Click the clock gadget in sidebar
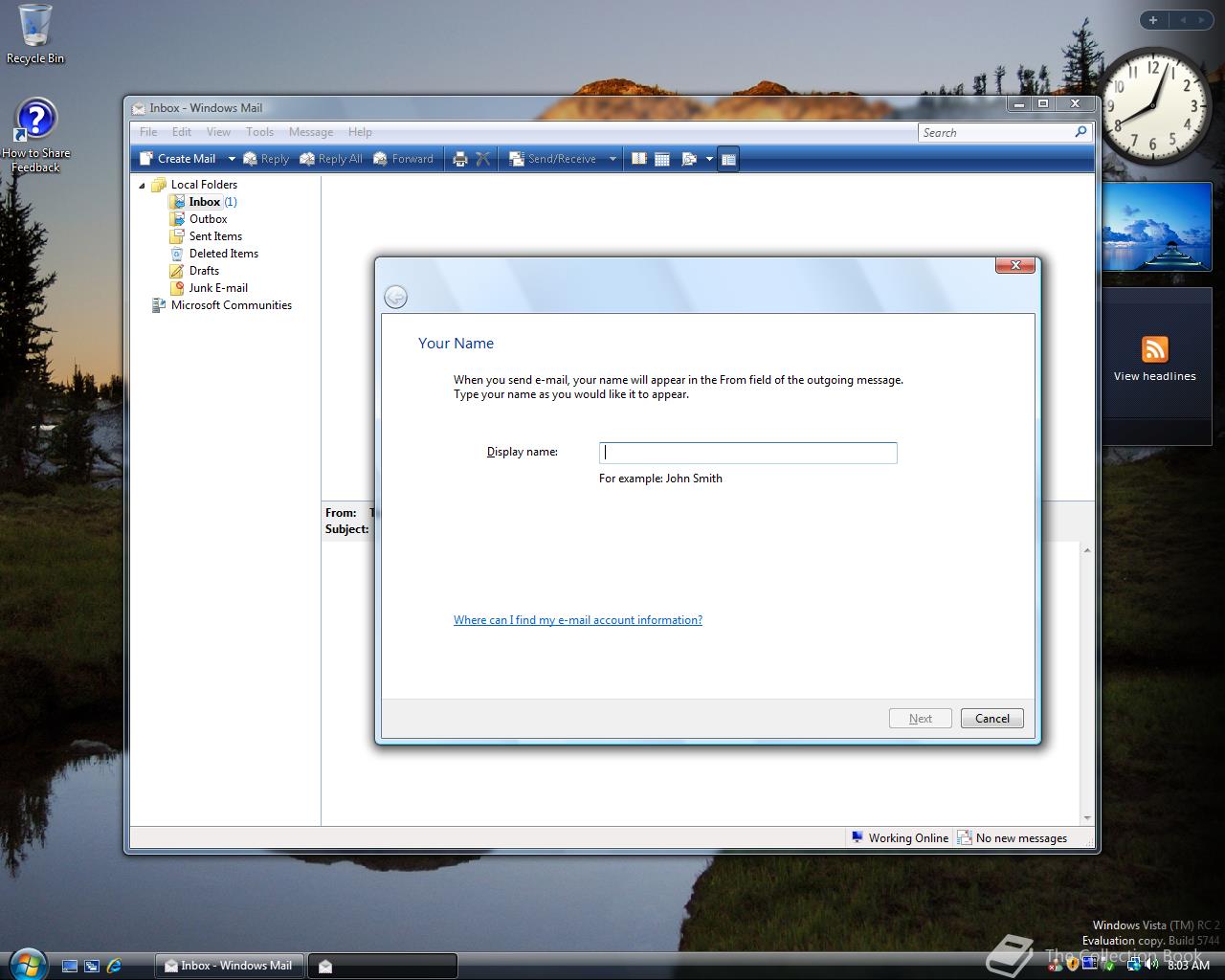The image size is (1225, 980). pos(1155,106)
